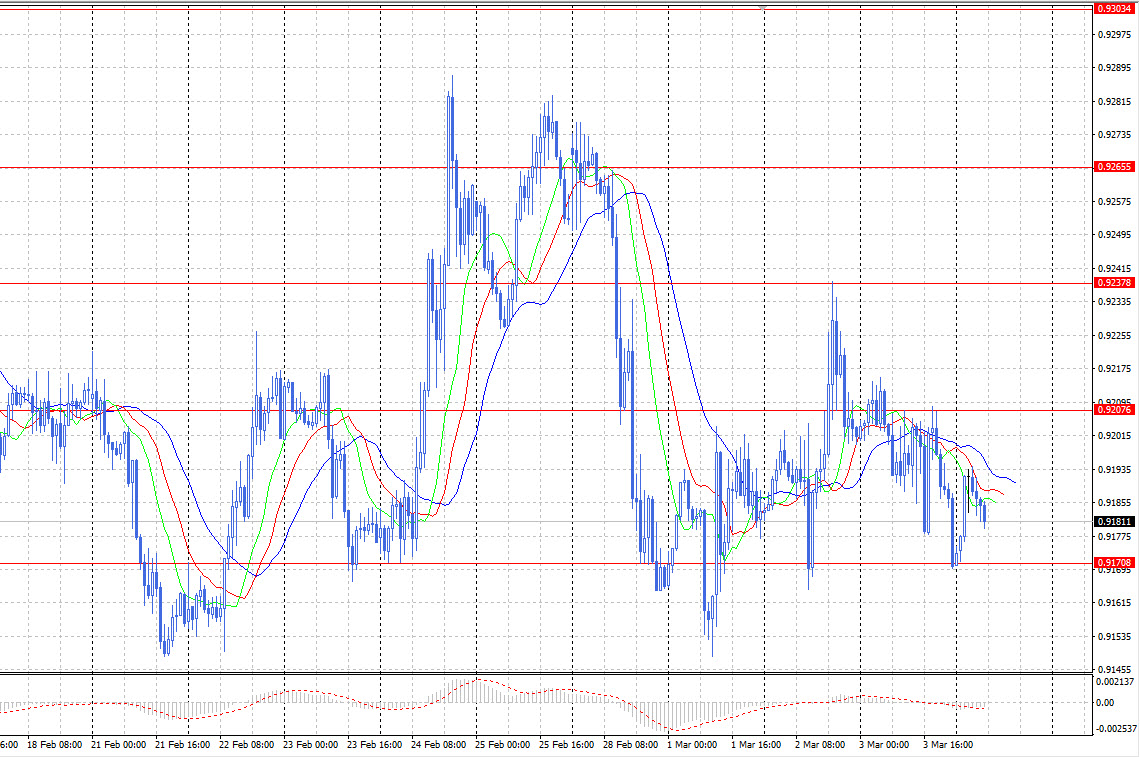Image resolution: width=1140 pixels, height=757 pixels.
Task: Click the 25 Feb 00:00 time label
Action: tap(502, 745)
